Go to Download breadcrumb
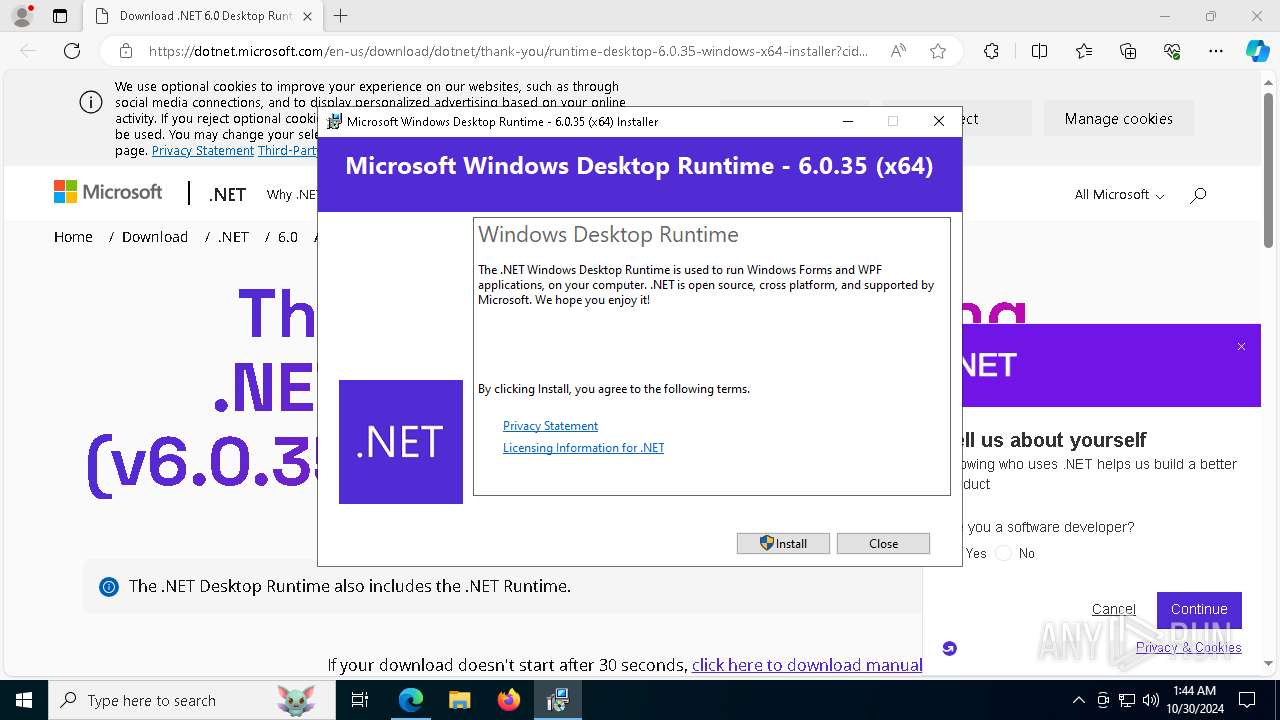The image size is (1280, 720). point(155,237)
